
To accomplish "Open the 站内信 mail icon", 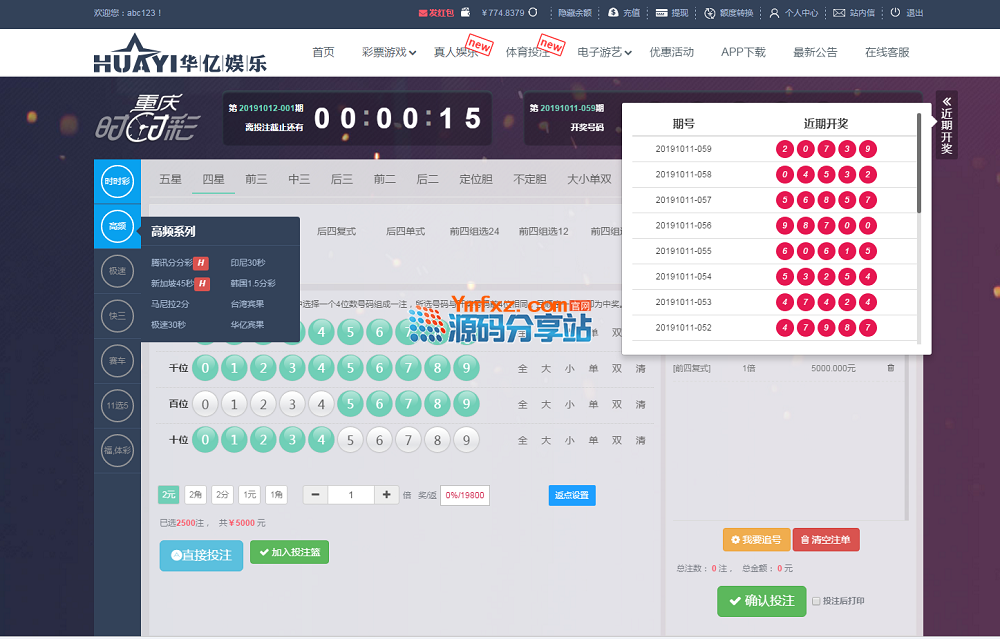I will point(839,13).
